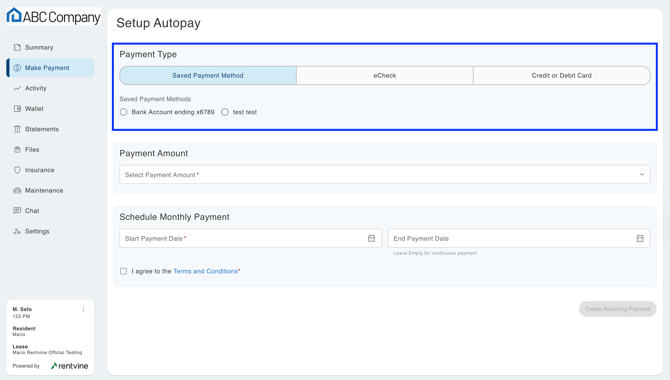This screenshot has height=380, width=670.
Task: Click the Statements building icon
Action: (x=17, y=129)
